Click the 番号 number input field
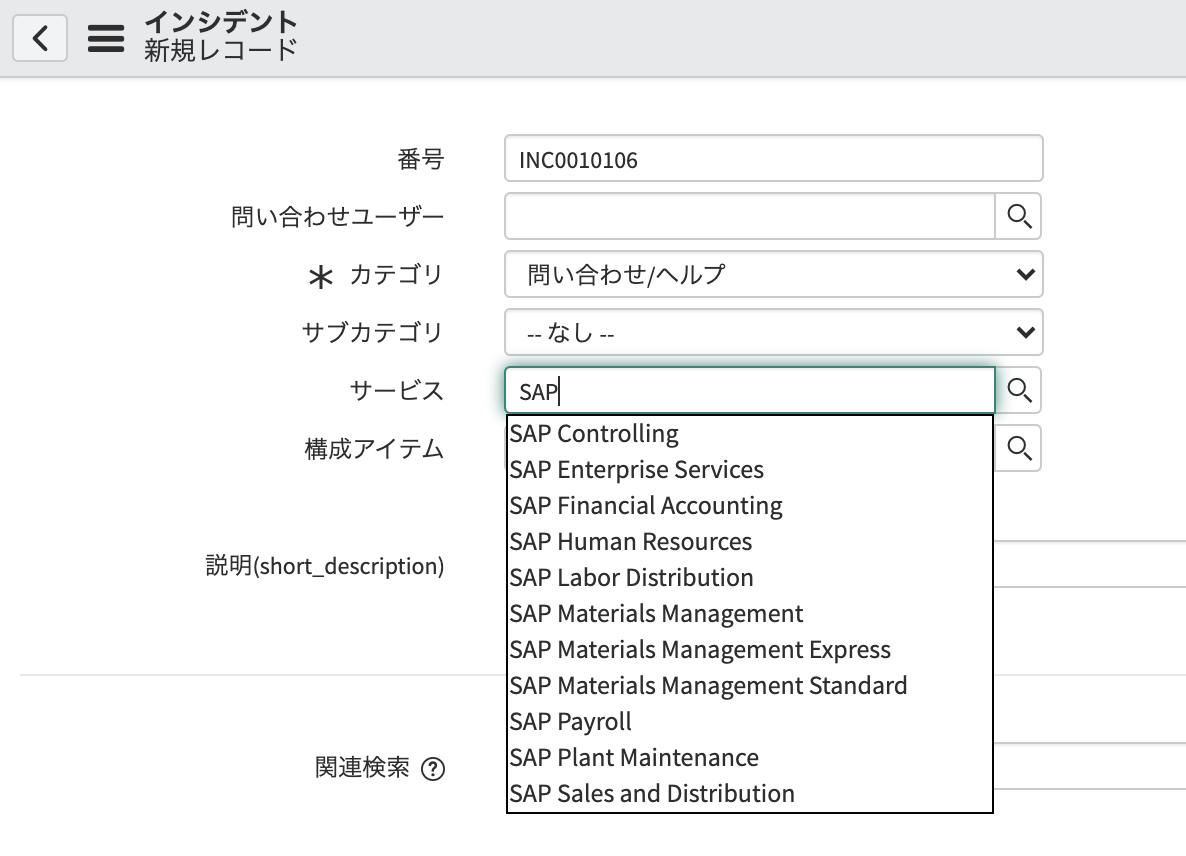 (773, 159)
